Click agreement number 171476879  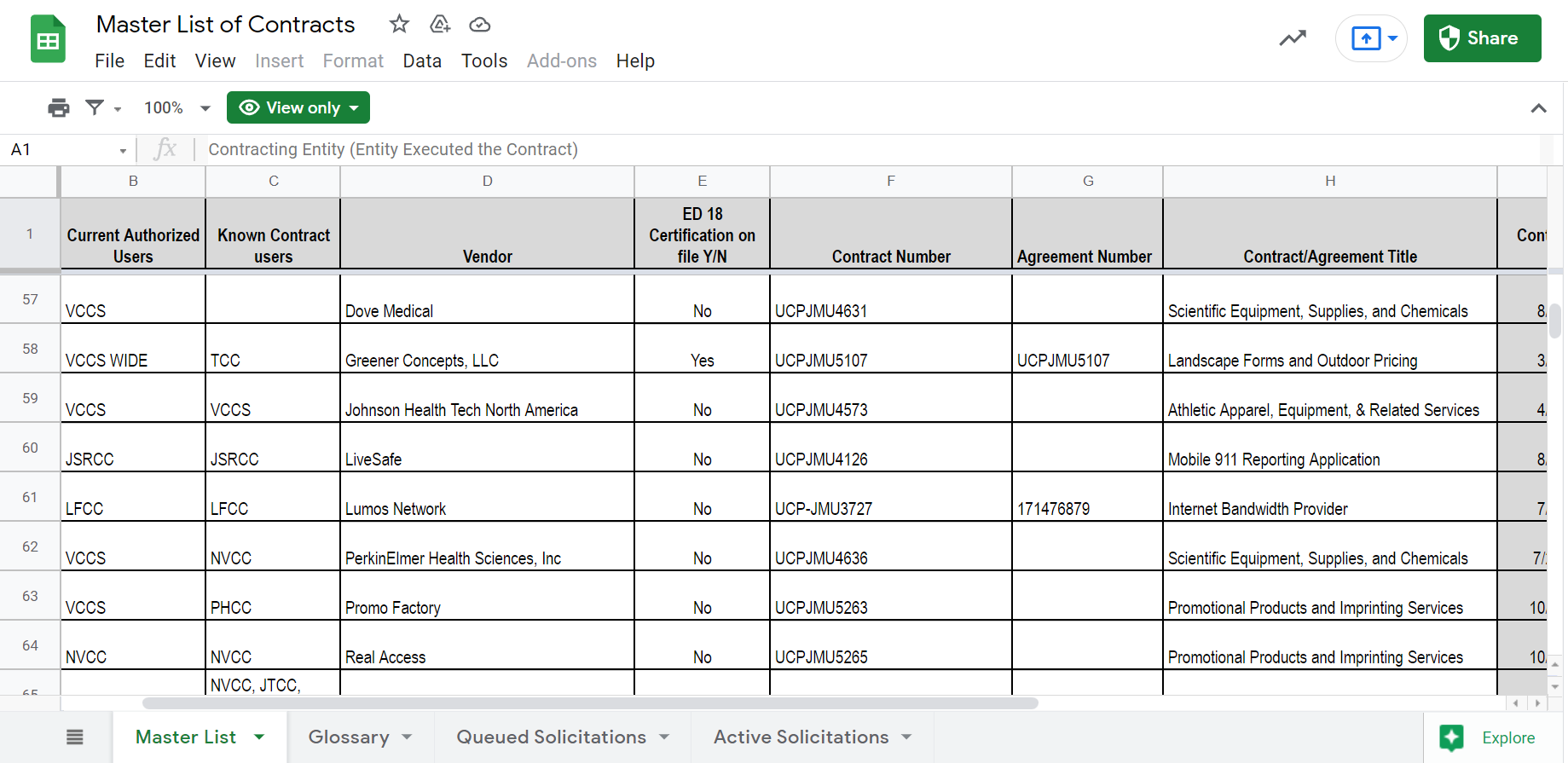[1088, 497]
